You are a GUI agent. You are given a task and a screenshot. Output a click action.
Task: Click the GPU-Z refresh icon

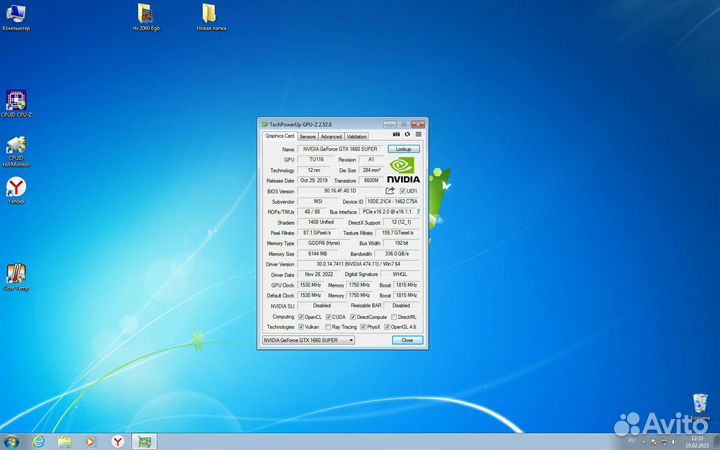pos(407,135)
